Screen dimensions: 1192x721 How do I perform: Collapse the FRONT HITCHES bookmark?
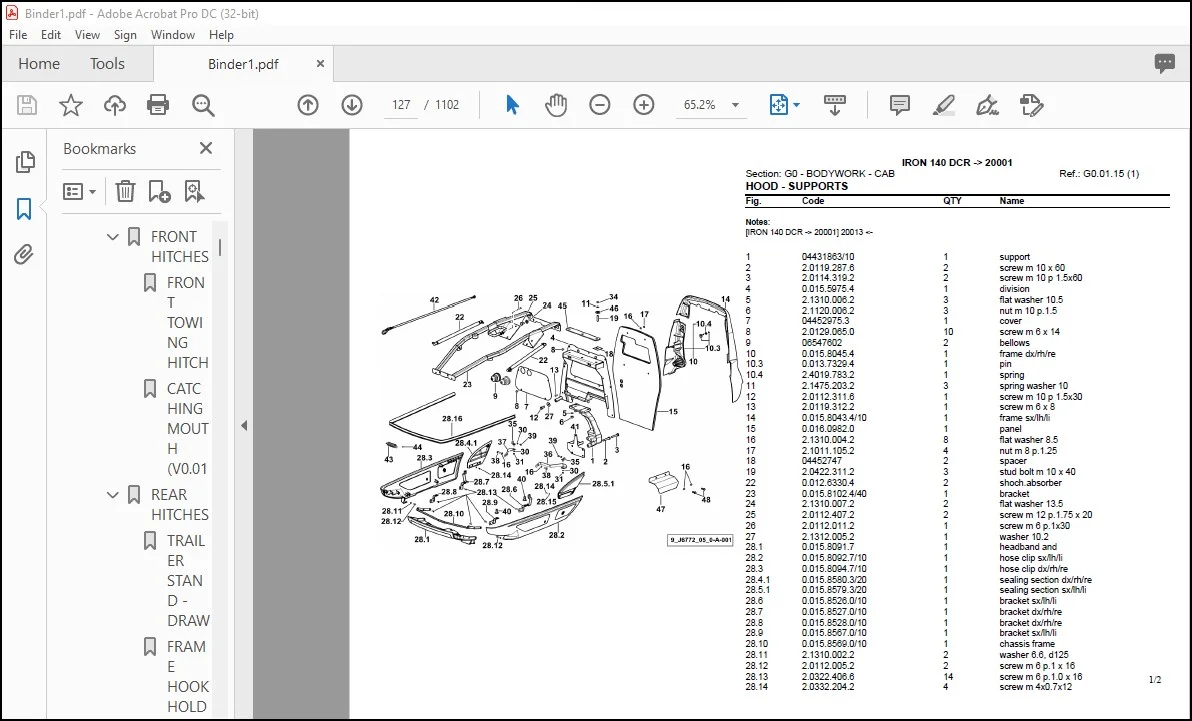point(113,237)
